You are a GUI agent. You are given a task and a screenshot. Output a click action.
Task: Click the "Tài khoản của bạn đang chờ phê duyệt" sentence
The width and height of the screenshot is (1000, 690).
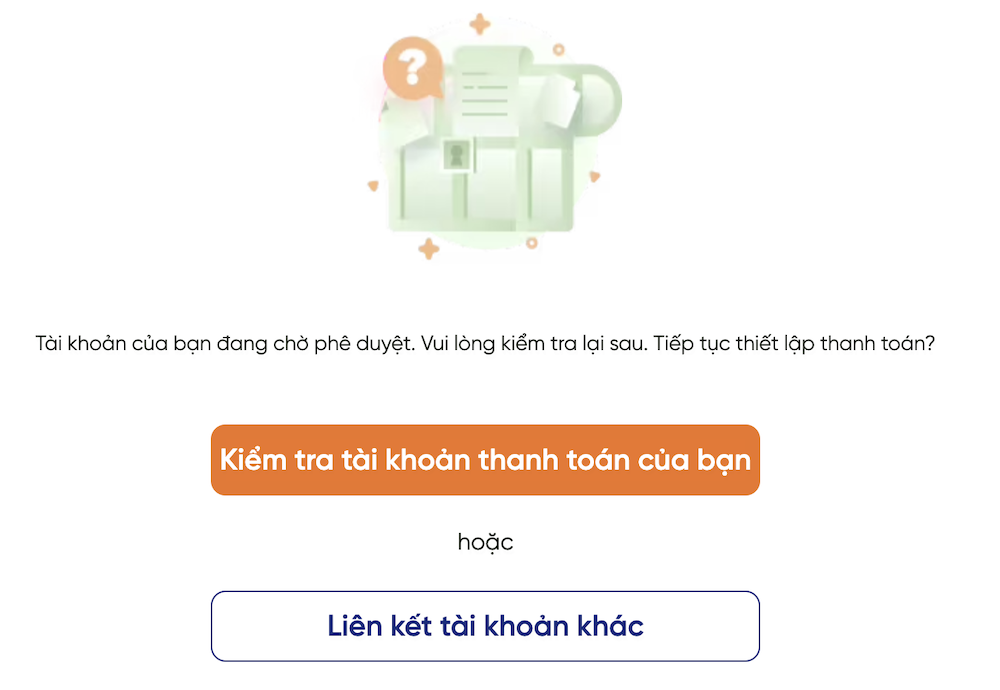pyautogui.click(x=225, y=344)
